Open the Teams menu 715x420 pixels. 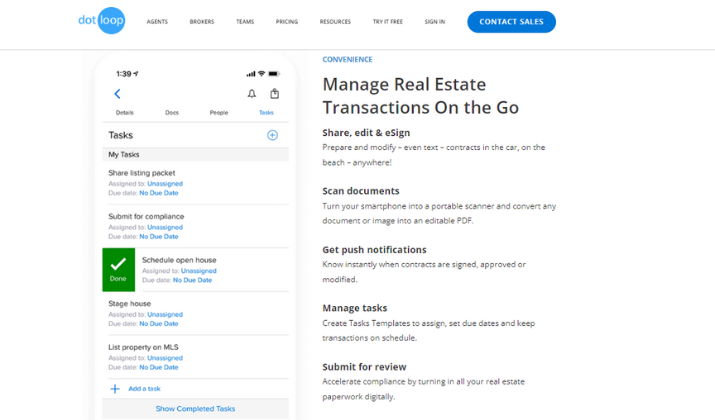click(245, 21)
